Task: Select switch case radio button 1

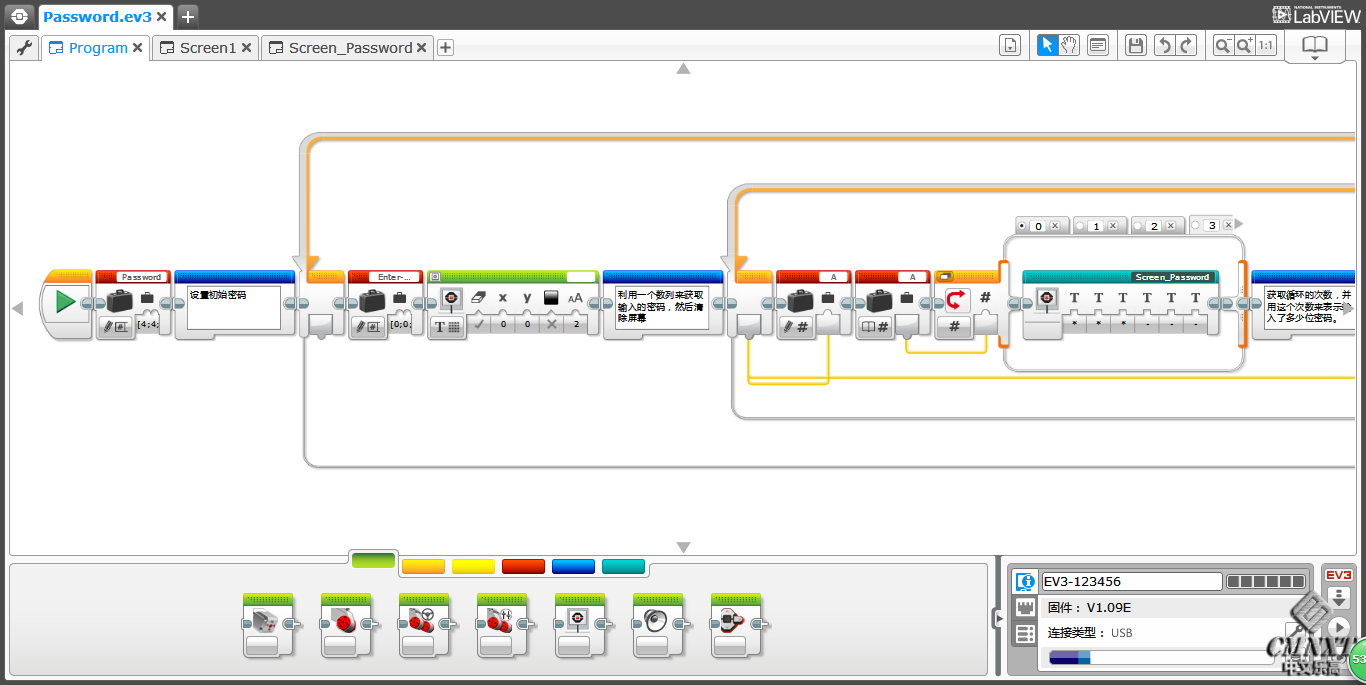Action: coord(1080,226)
